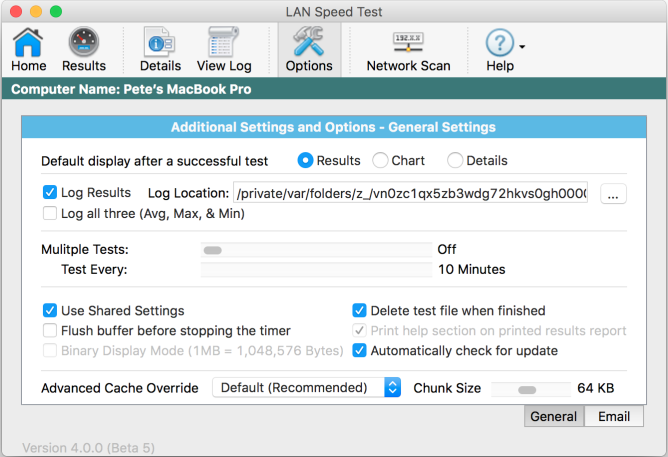The image size is (668, 457).
Task: Click the Computer Name header text
Action: [131, 89]
